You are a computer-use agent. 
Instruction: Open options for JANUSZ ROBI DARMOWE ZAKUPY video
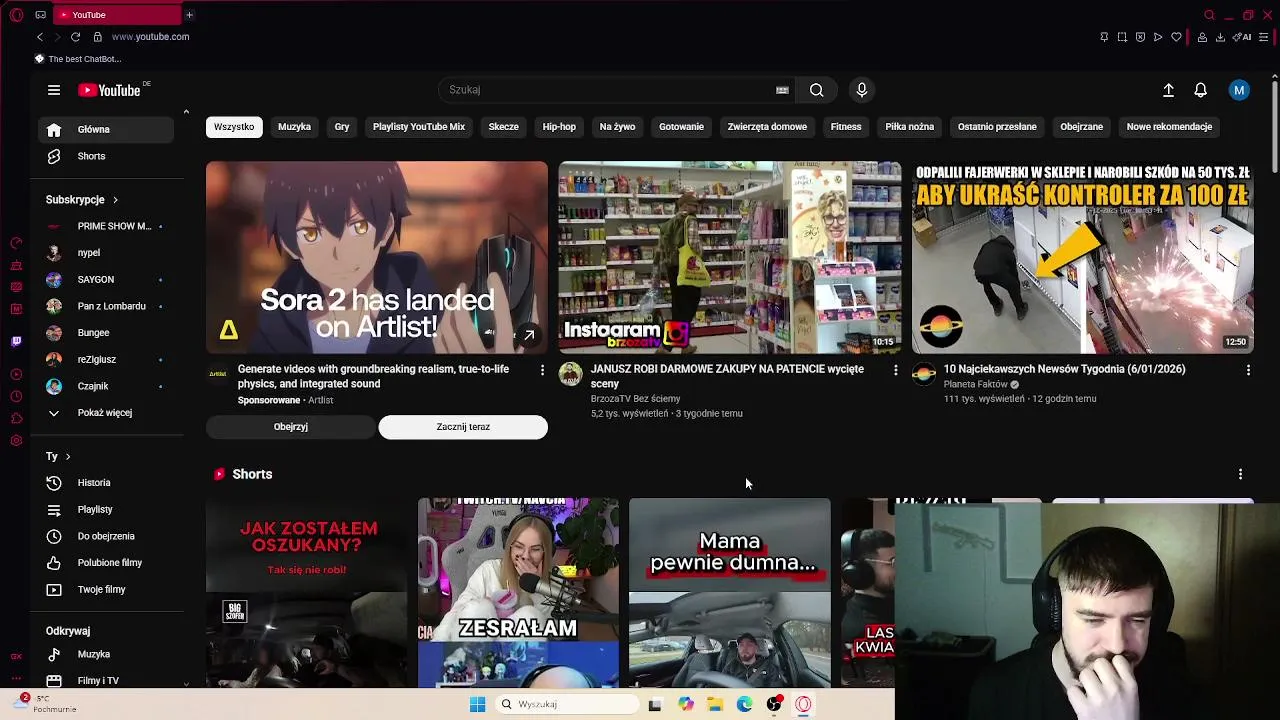895,370
